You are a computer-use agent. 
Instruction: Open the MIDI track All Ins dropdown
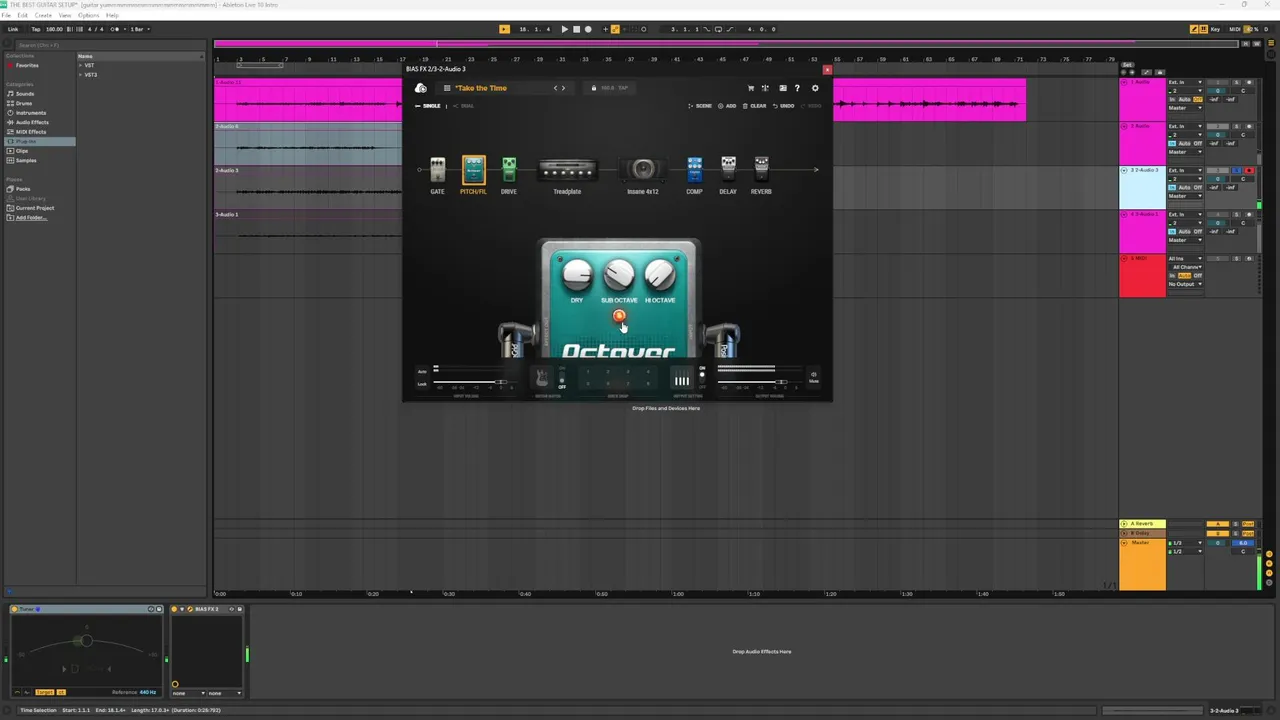1185,258
